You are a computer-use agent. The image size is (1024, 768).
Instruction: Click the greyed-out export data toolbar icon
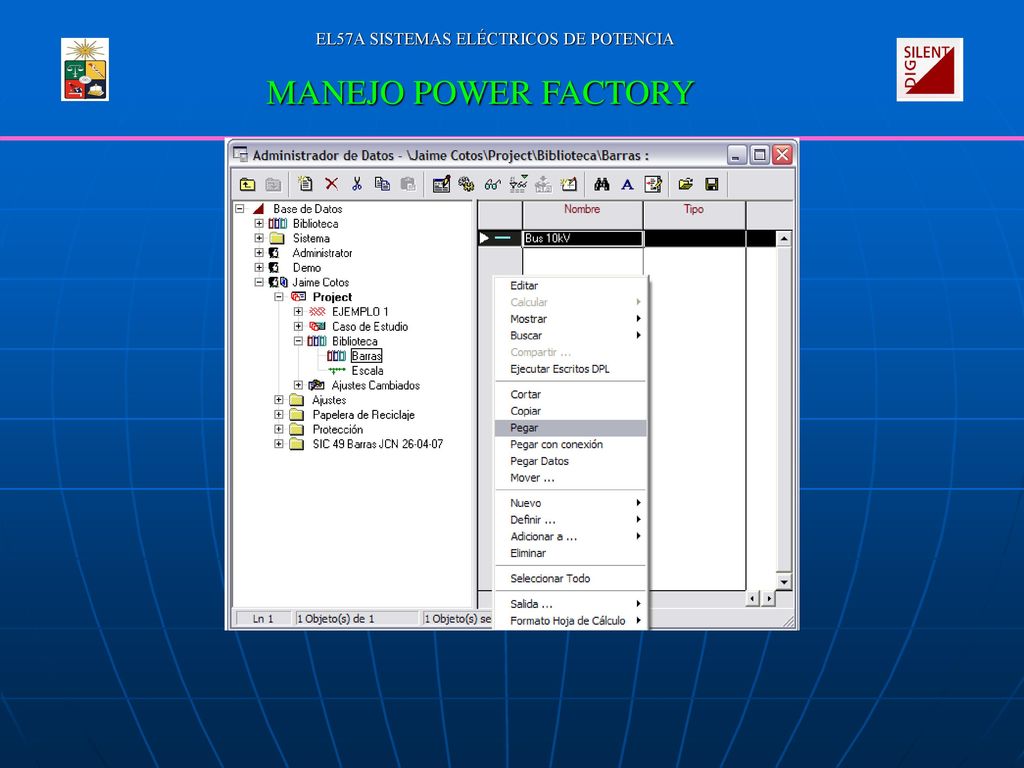point(543,185)
